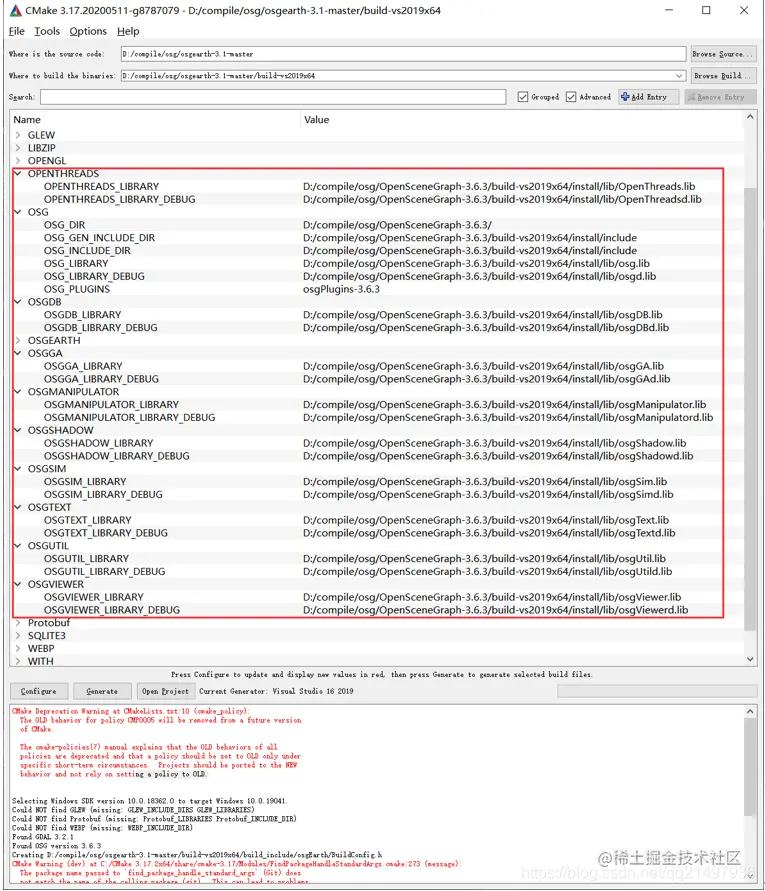The height and width of the screenshot is (891, 765).
Task: Open the build binaries path dropdown
Action: pyautogui.click(x=679, y=76)
